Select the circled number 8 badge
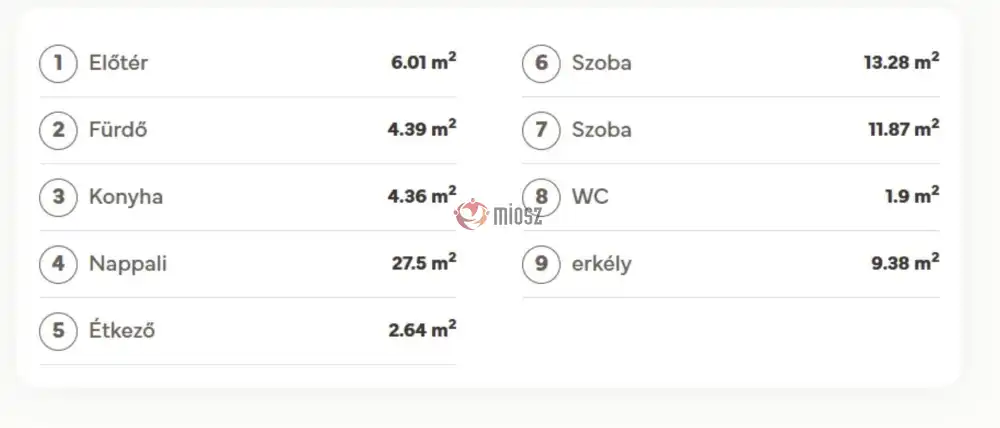This screenshot has height=428, width=1000. [x=541, y=197]
